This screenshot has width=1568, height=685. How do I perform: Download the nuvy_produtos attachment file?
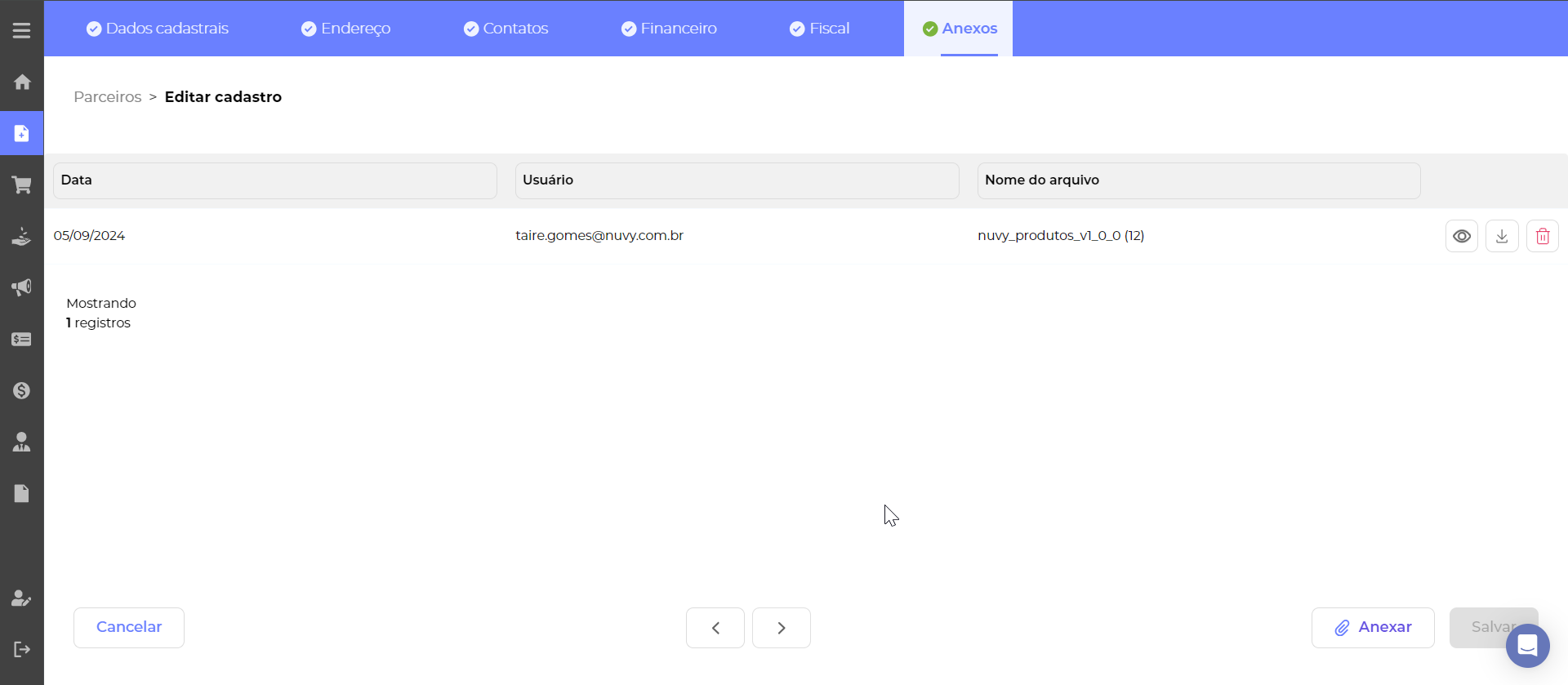pos(1501,236)
